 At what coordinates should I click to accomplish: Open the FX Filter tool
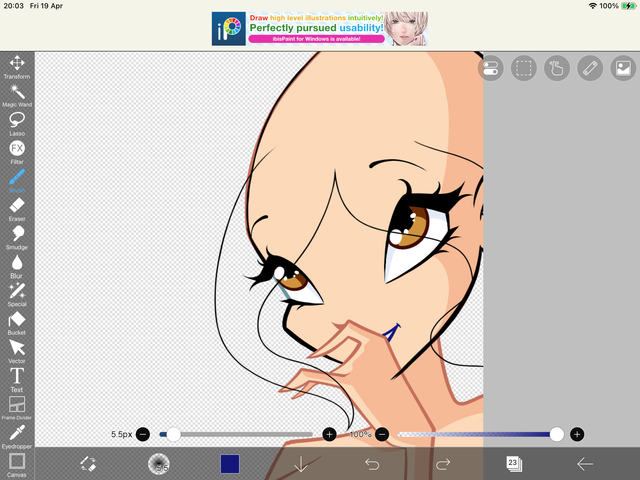click(x=17, y=153)
